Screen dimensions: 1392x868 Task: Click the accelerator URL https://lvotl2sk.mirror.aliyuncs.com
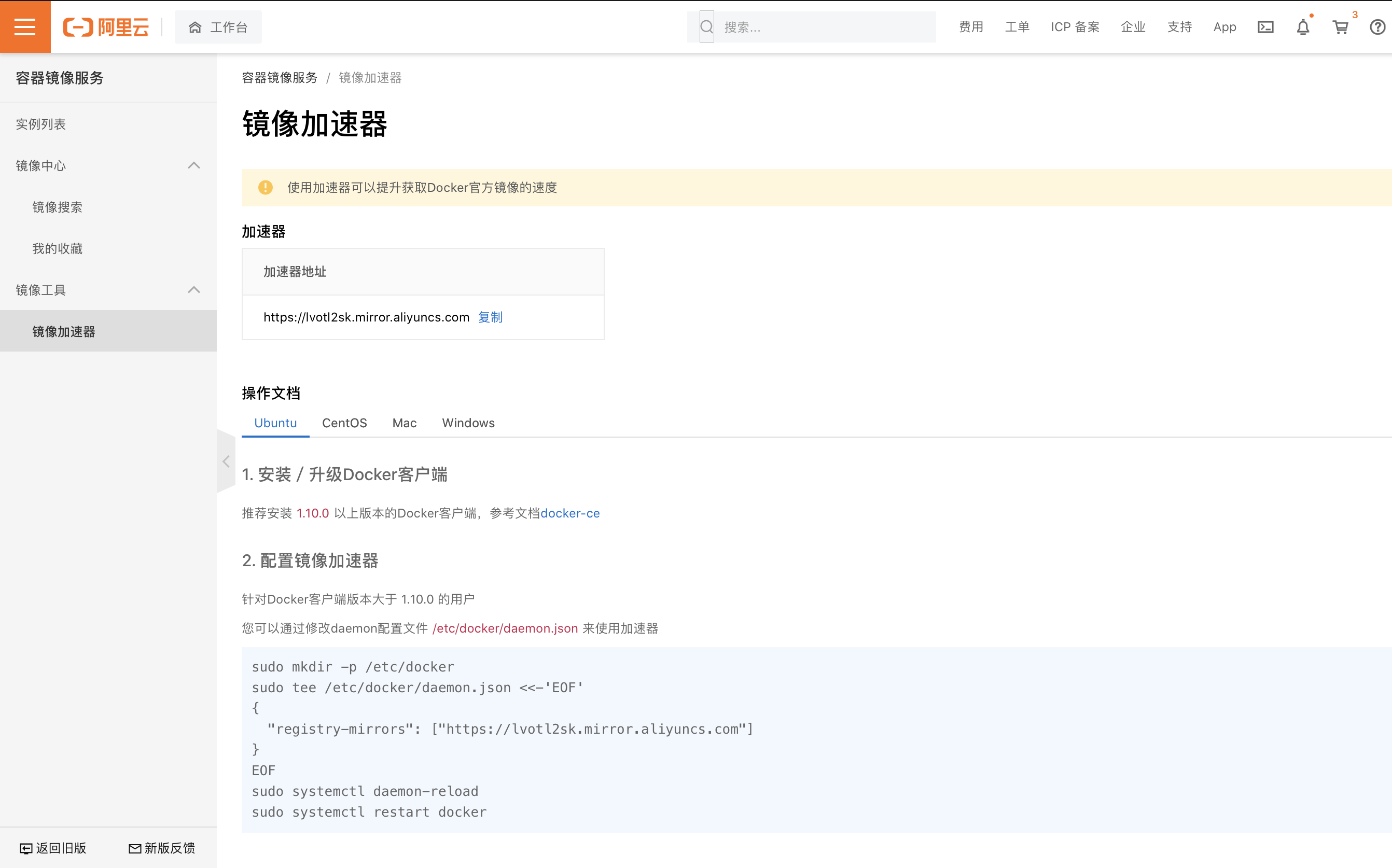click(x=366, y=317)
